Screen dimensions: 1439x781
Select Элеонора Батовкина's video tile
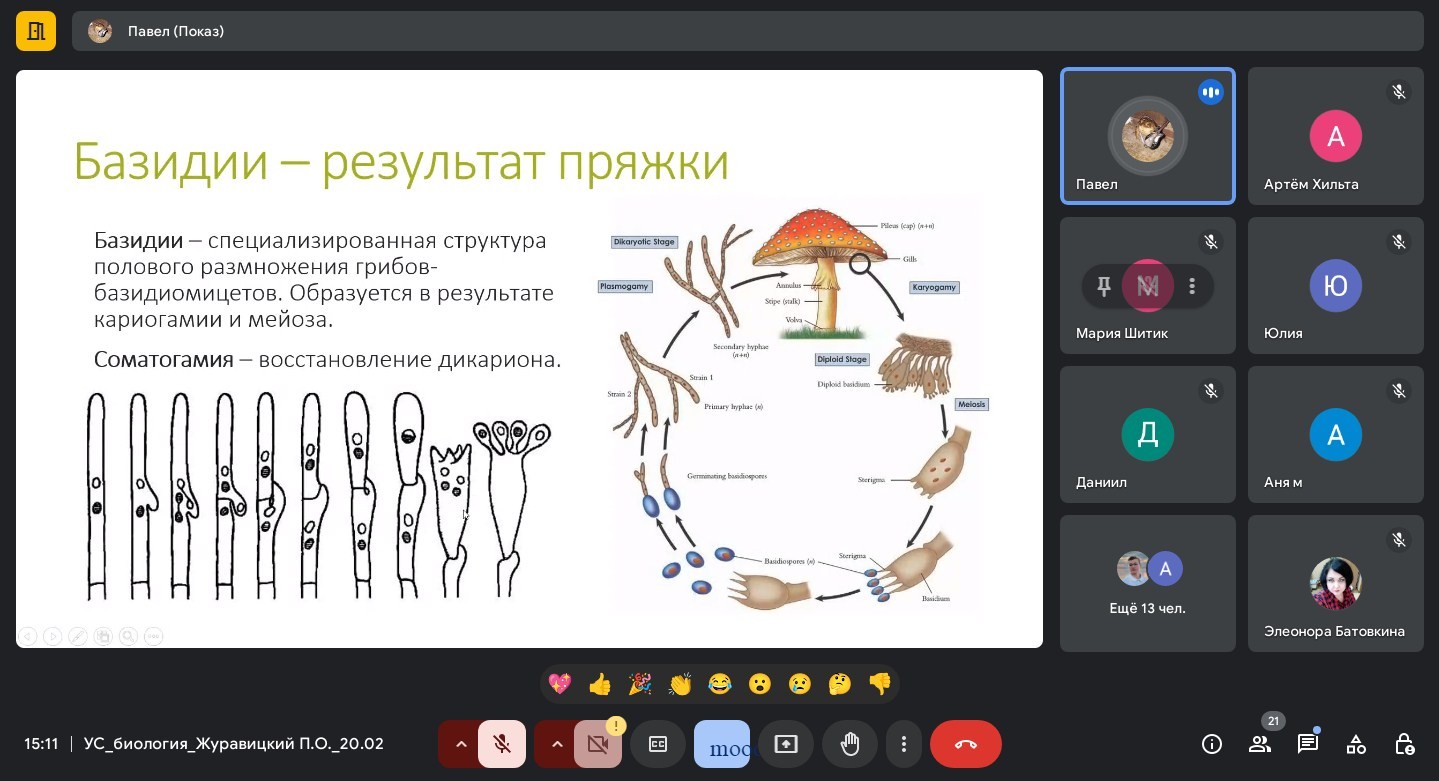click(x=1335, y=583)
